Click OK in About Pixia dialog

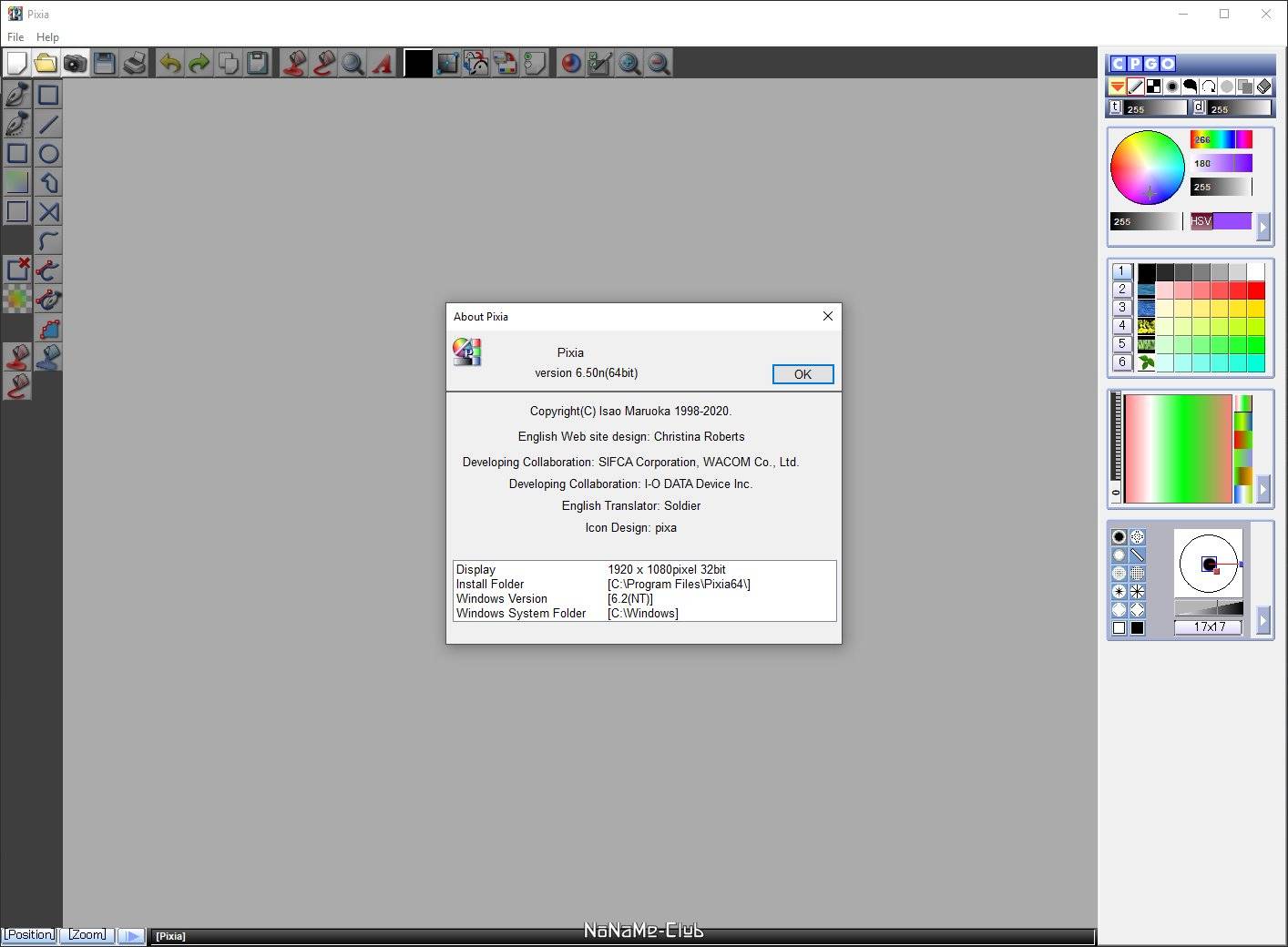pos(802,374)
